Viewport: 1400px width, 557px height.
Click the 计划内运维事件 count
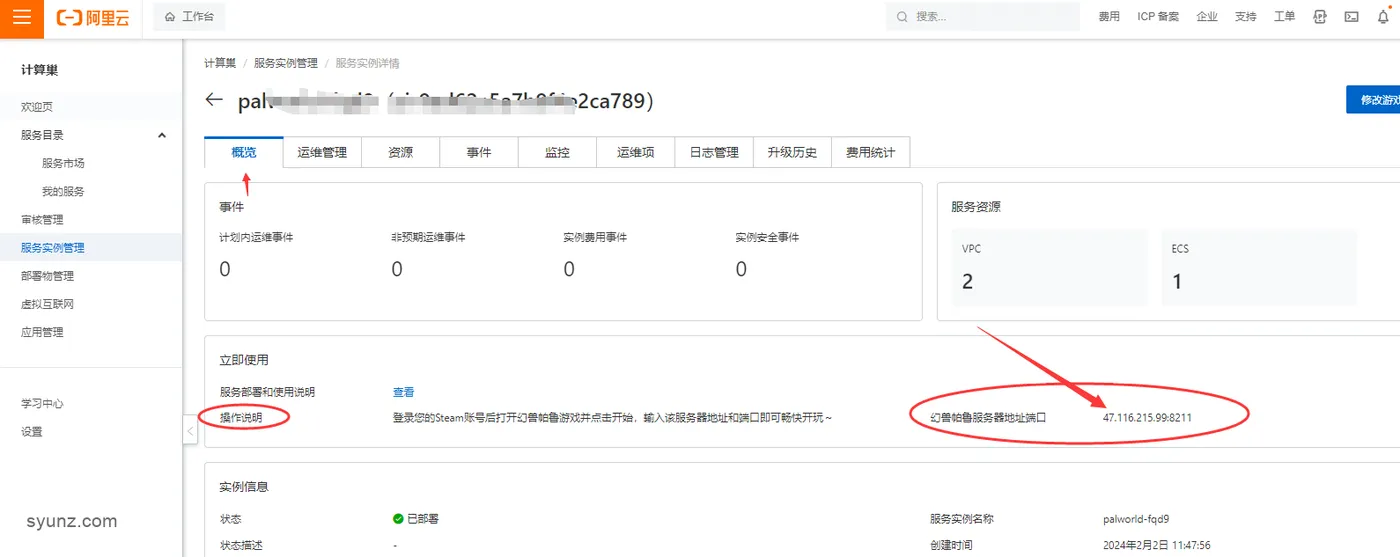pyautogui.click(x=225, y=269)
